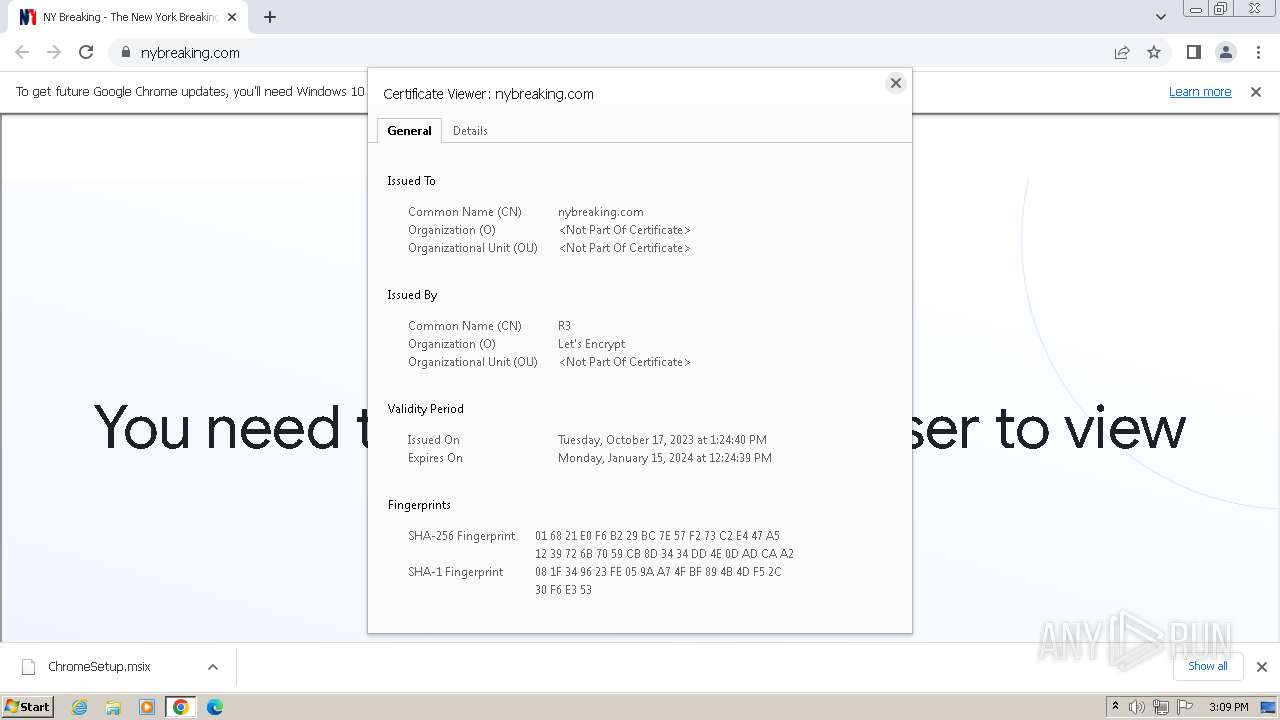The image size is (1280, 720).
Task: Close the Certificate Viewer dialog
Action: pyautogui.click(x=896, y=83)
